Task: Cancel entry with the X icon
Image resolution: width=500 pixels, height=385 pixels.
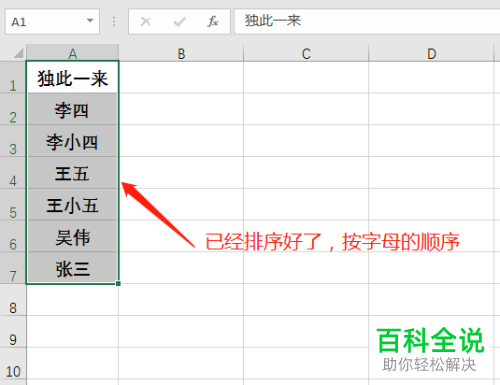Action: coord(146,22)
